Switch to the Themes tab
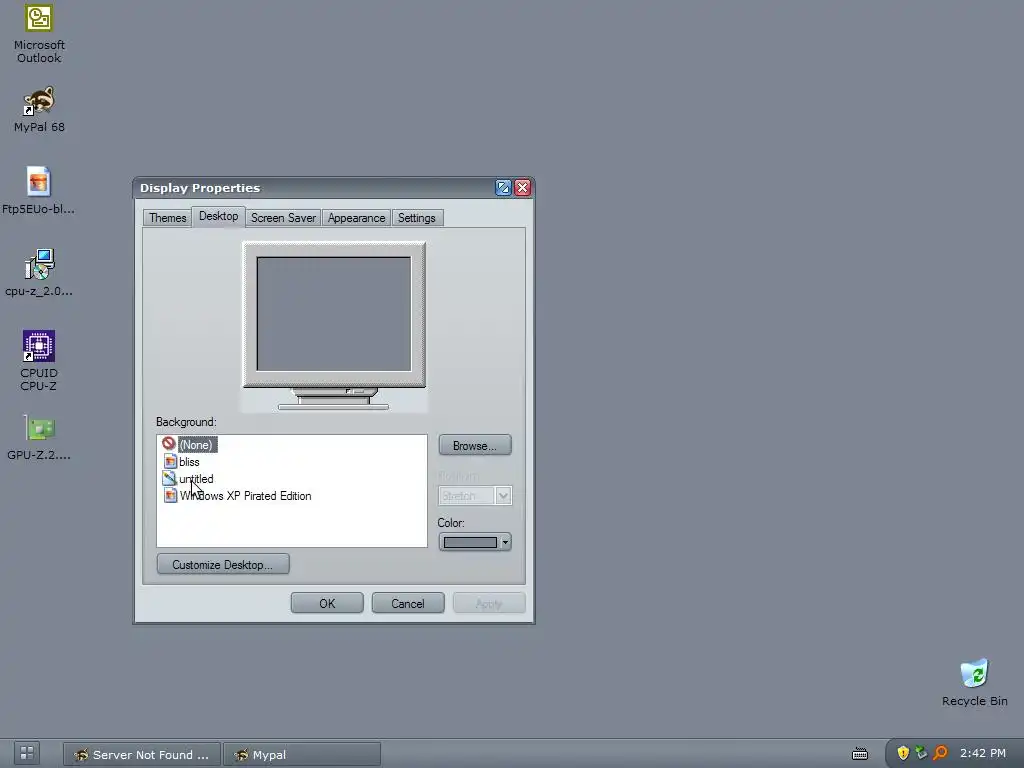Screen dimensions: 1024x768 pyautogui.click(x=167, y=218)
